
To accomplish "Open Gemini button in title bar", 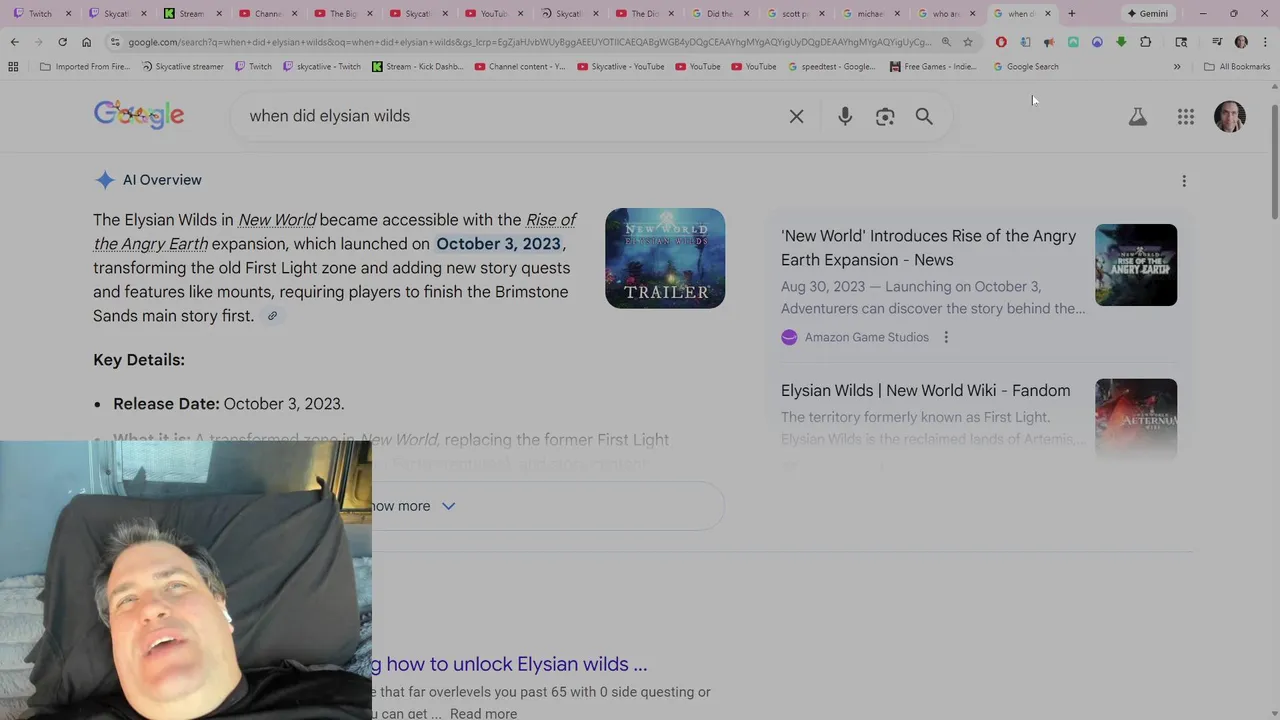I will [1147, 13].
